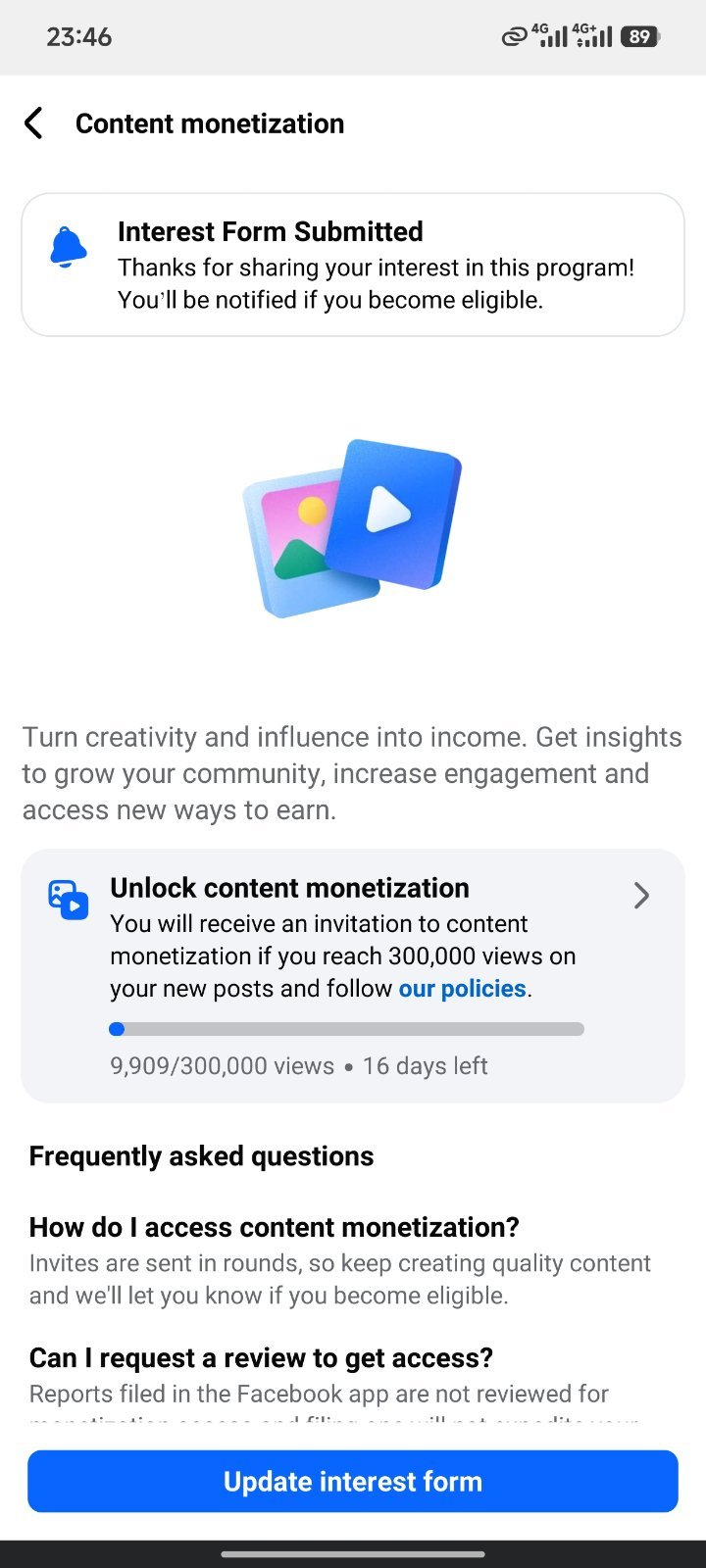Image resolution: width=706 pixels, height=1568 pixels.
Task: Tap the media monetization icon beside Unlock
Action: click(x=69, y=900)
